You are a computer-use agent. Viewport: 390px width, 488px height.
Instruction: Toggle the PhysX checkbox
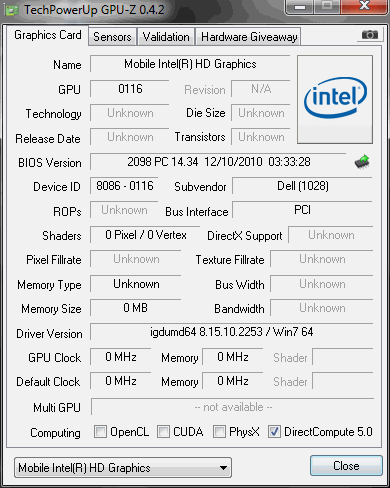pos(219,432)
